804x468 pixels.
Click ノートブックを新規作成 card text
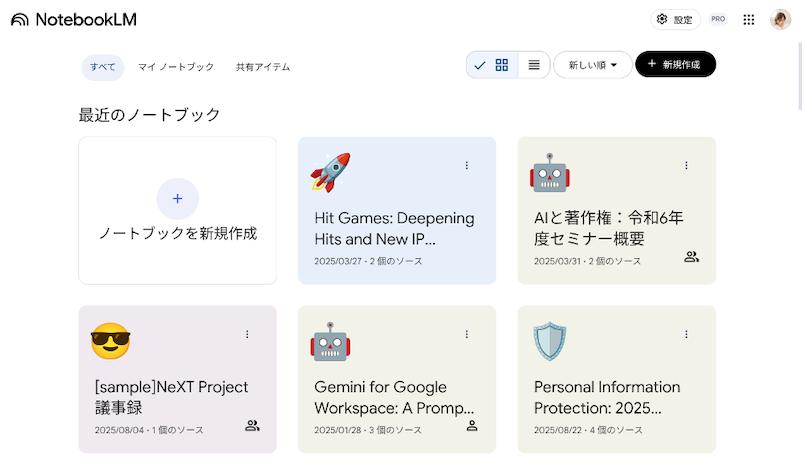[177, 233]
